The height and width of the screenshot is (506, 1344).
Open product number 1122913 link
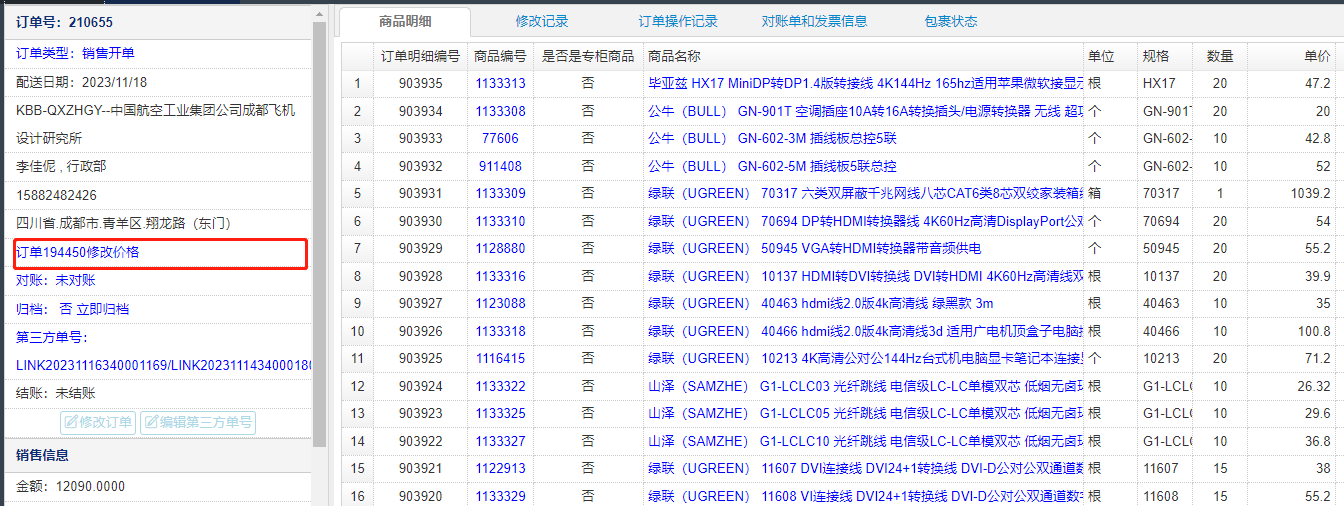tap(500, 468)
